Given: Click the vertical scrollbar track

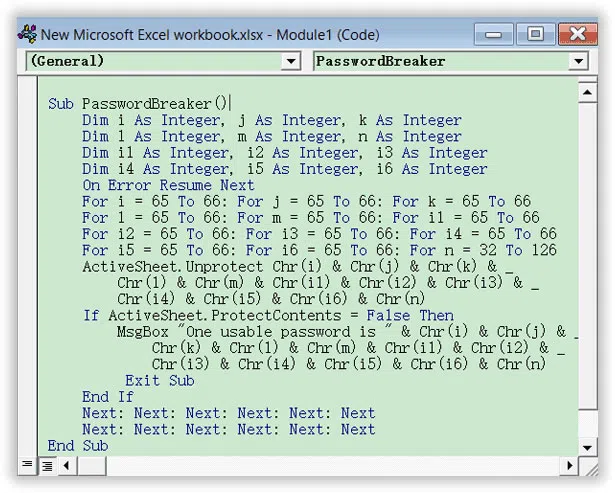Looking at the screenshot, I should (x=585, y=270).
